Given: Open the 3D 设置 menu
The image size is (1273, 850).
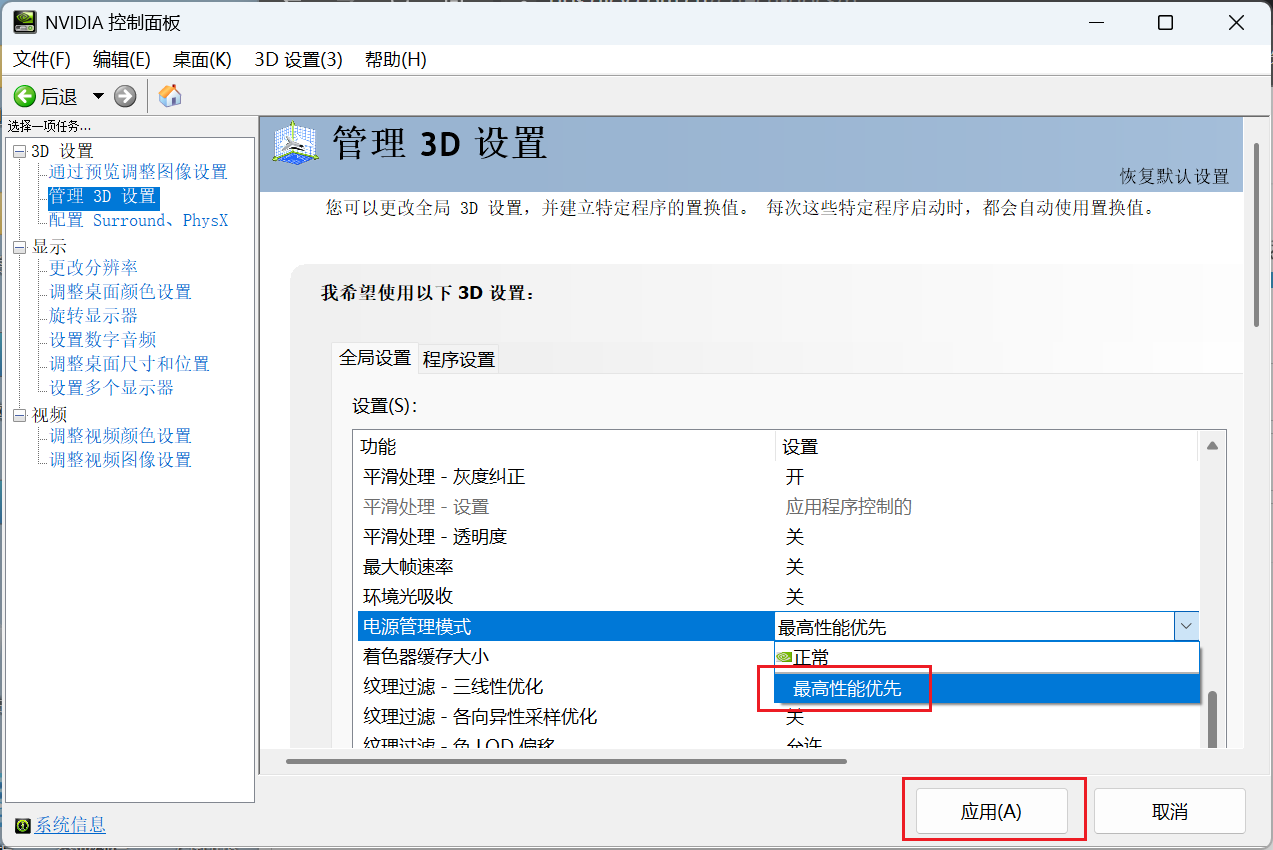Looking at the screenshot, I should pyautogui.click(x=298, y=60).
